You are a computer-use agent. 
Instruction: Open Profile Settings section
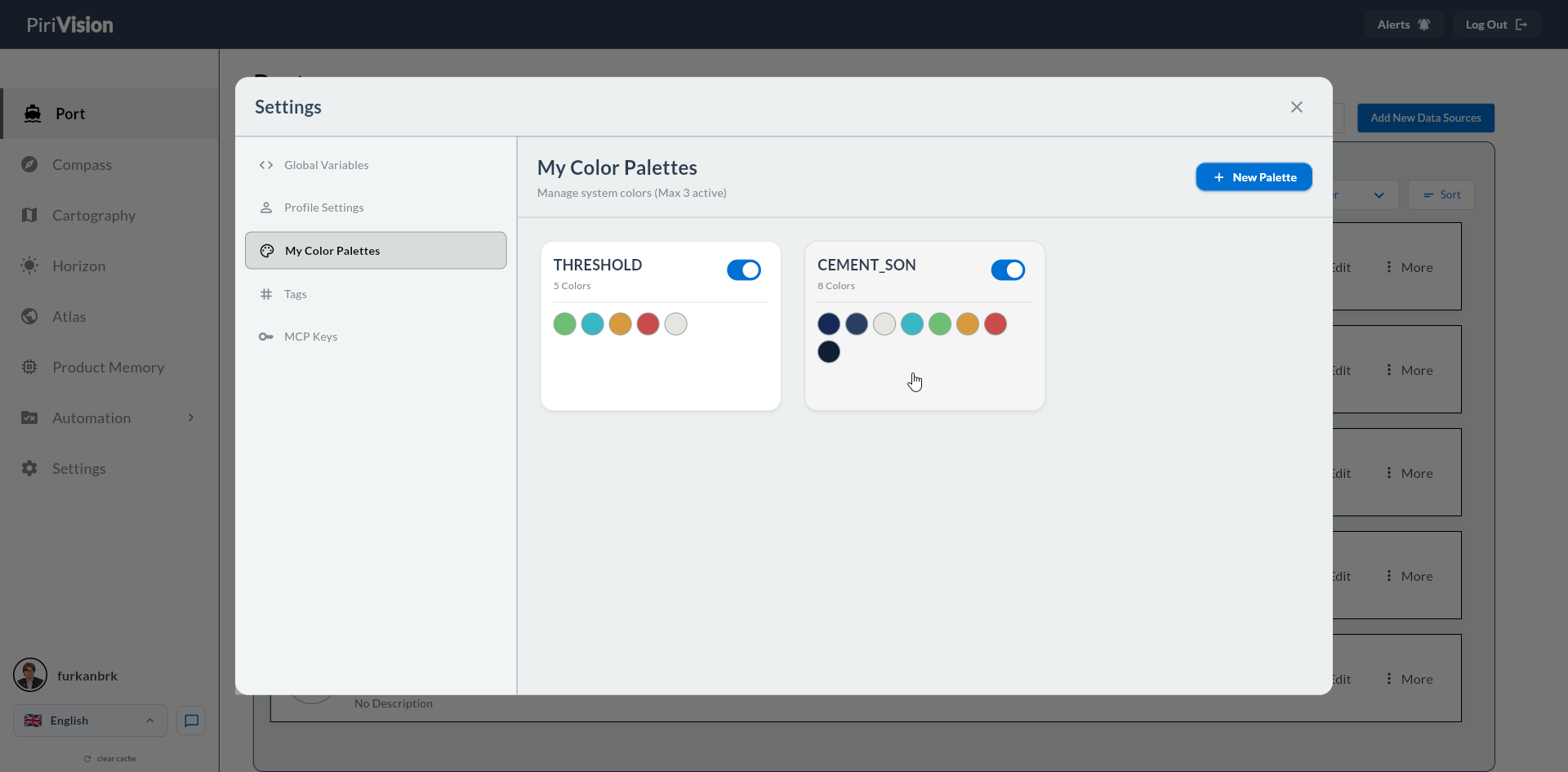pyautogui.click(x=376, y=208)
